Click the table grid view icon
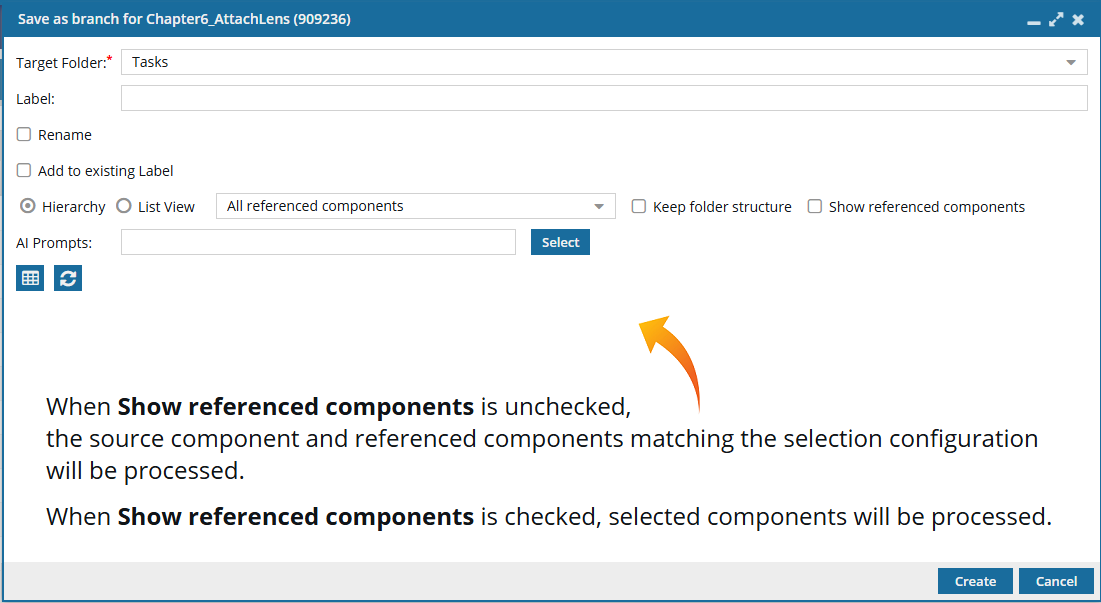1101x603 pixels. (30, 278)
